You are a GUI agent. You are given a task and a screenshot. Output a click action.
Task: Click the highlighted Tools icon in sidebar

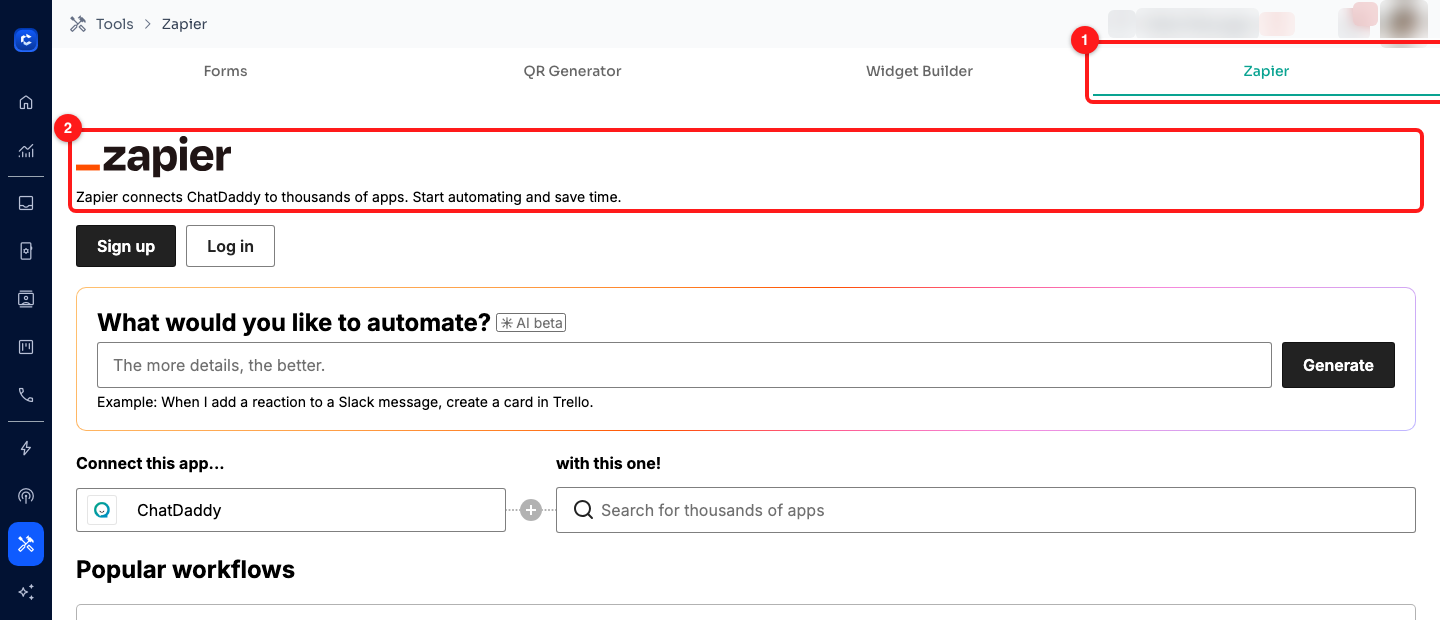pos(26,544)
